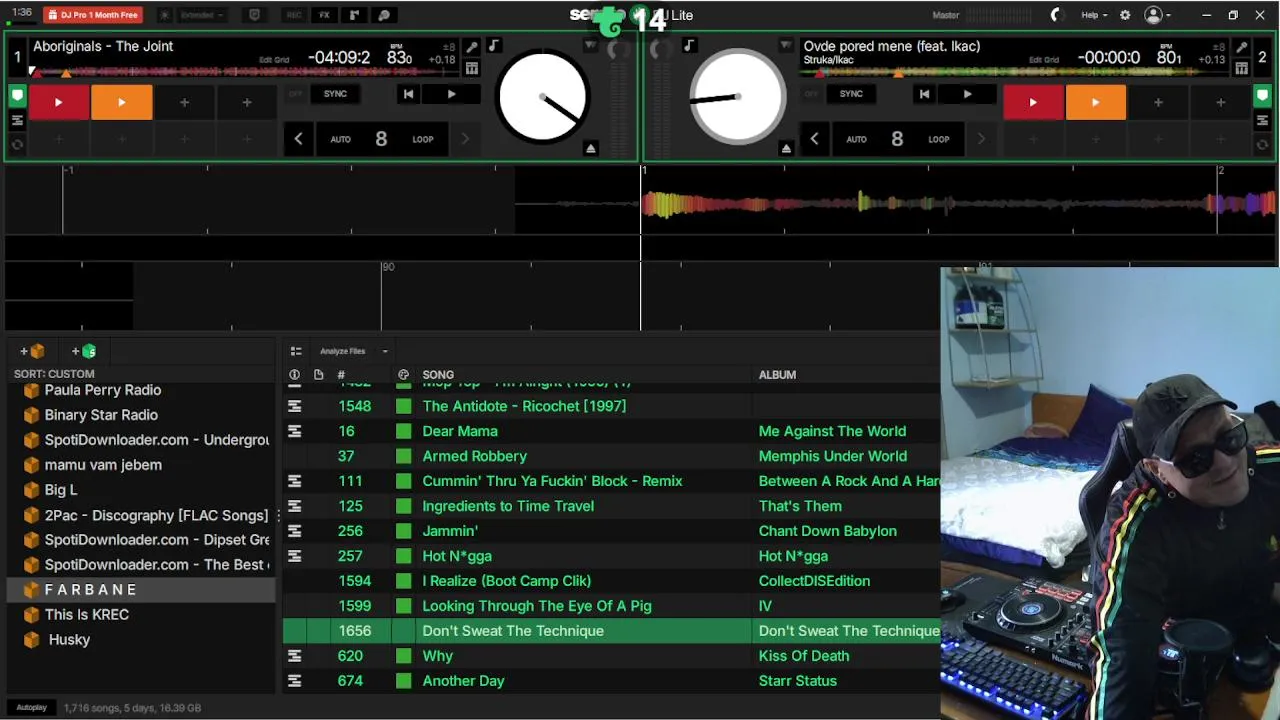
Task: Eject the track from deck 2
Action: click(x=786, y=148)
